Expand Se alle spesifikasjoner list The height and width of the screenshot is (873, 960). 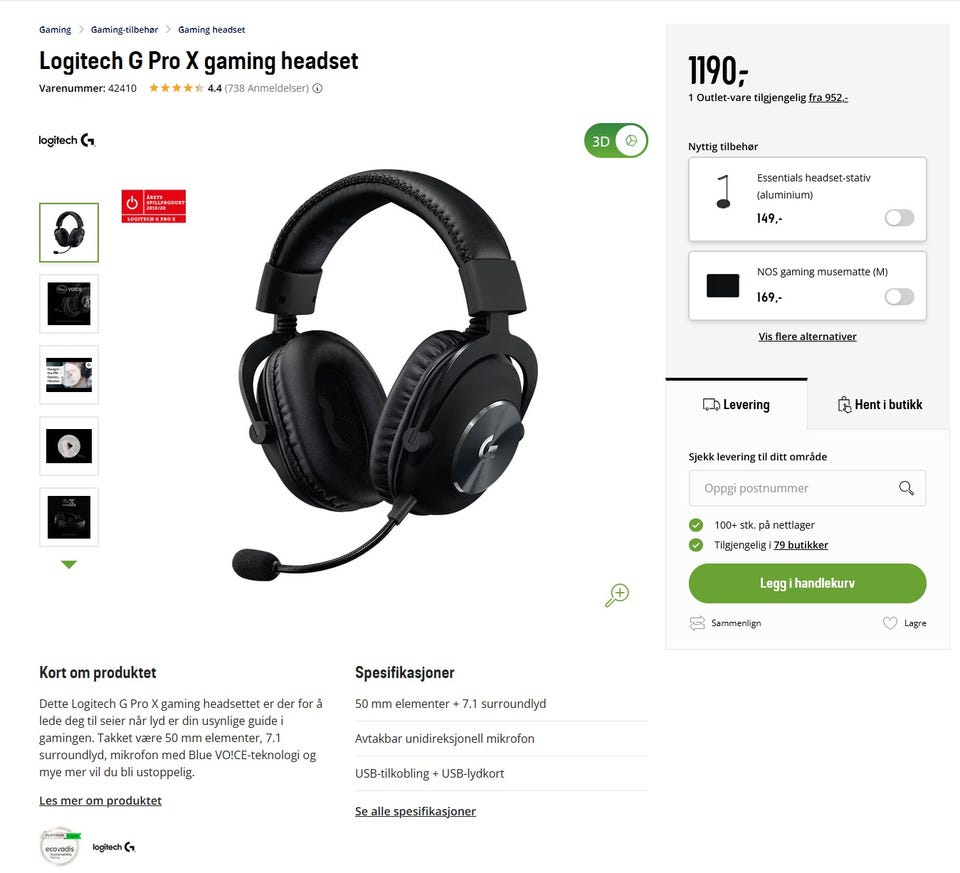(x=415, y=811)
